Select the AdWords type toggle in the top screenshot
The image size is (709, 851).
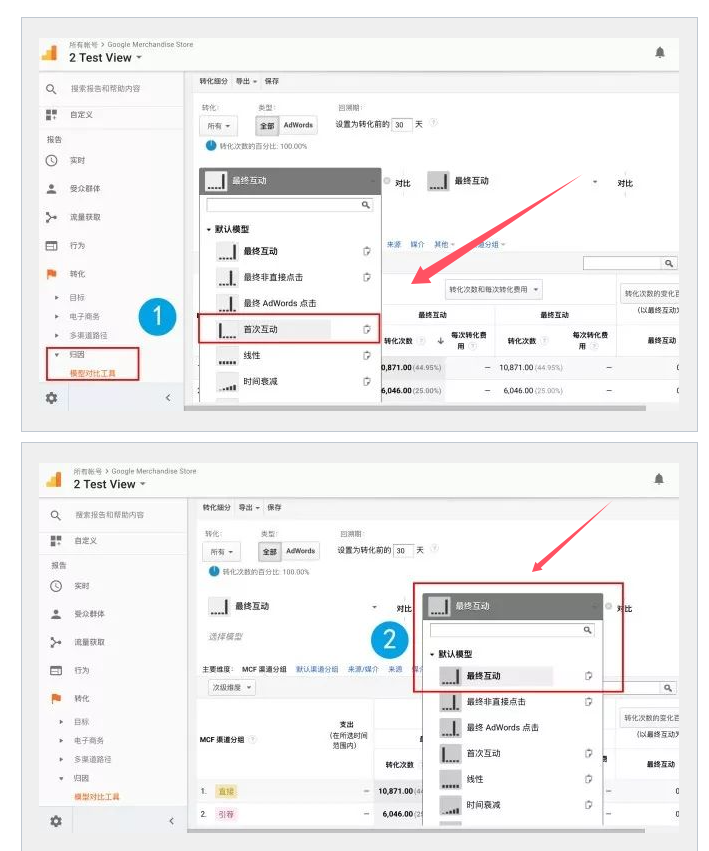tap(298, 126)
